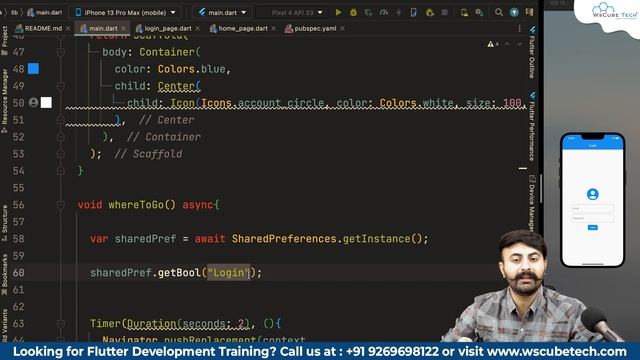The width and height of the screenshot is (640, 360).
Task: Collapse the Timer block on line 63
Action: coord(61,323)
